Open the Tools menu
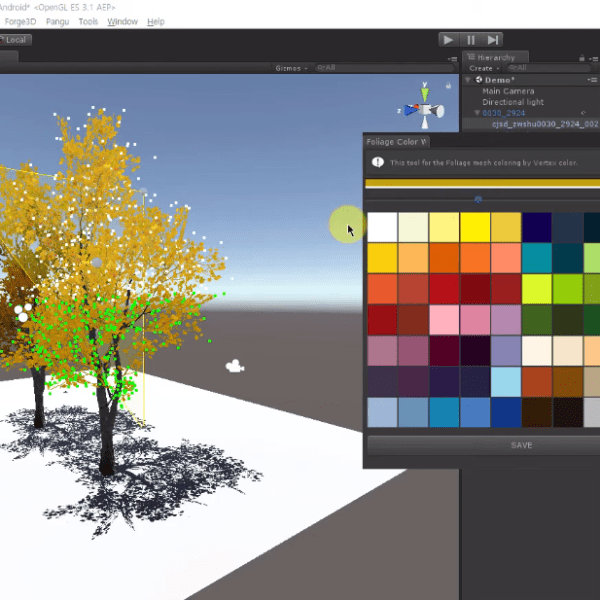The width and height of the screenshot is (600, 600). click(88, 21)
